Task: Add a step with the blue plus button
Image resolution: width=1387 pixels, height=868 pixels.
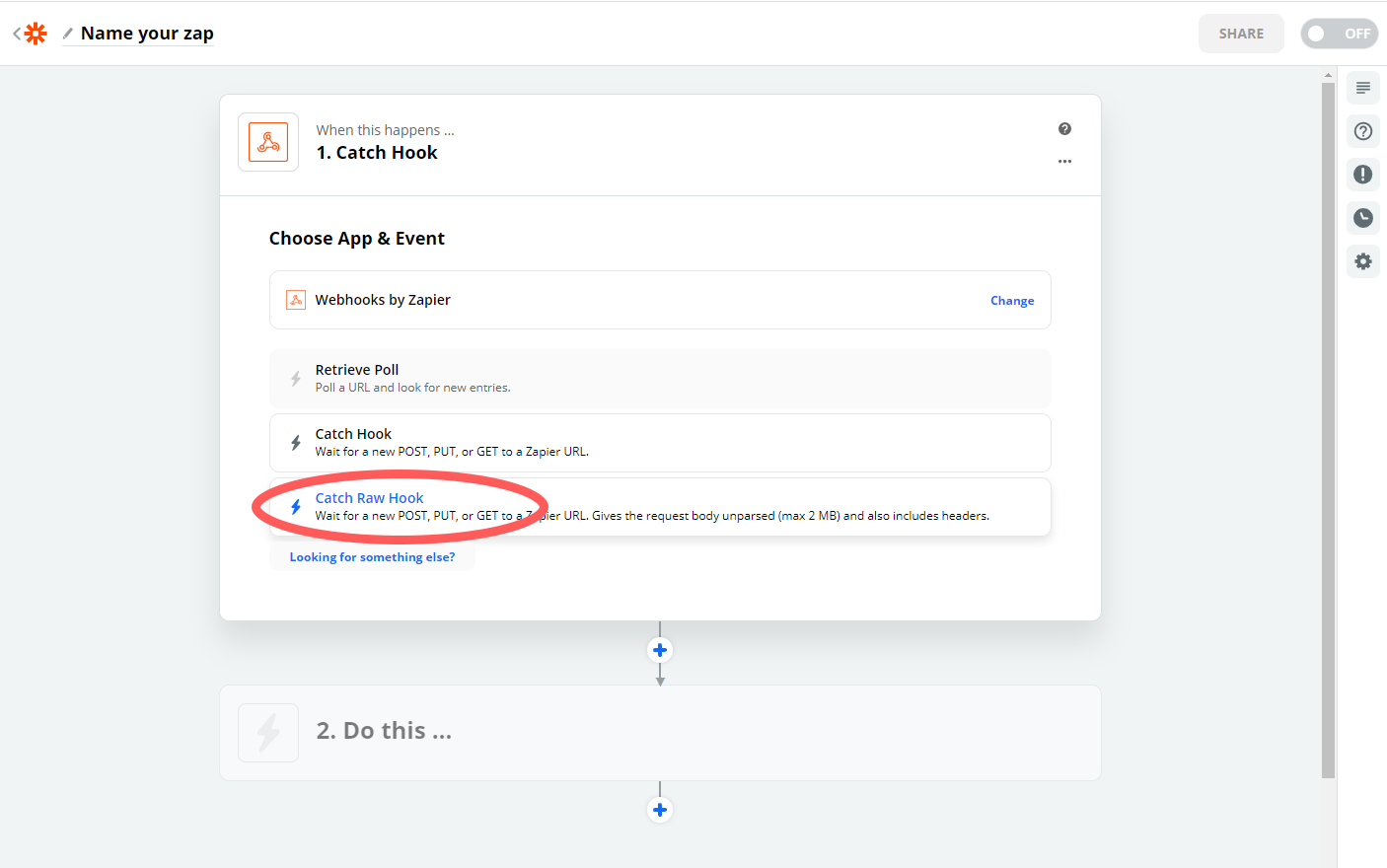Action: (659, 649)
